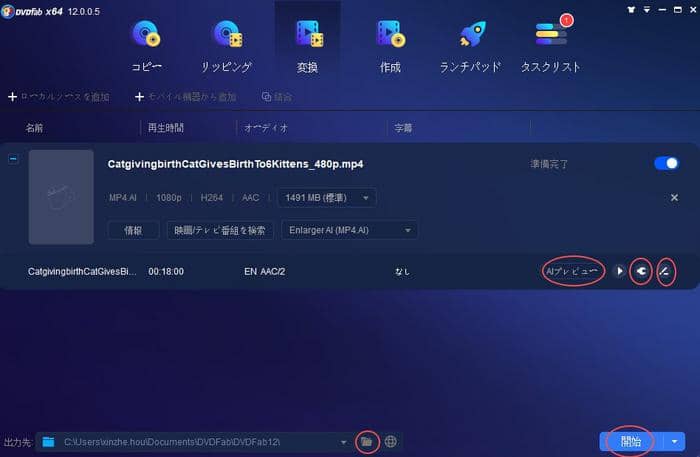Viewport: 700px width, 457px height.
Task: Open the ランチパッド launchpad
Action: point(470,46)
